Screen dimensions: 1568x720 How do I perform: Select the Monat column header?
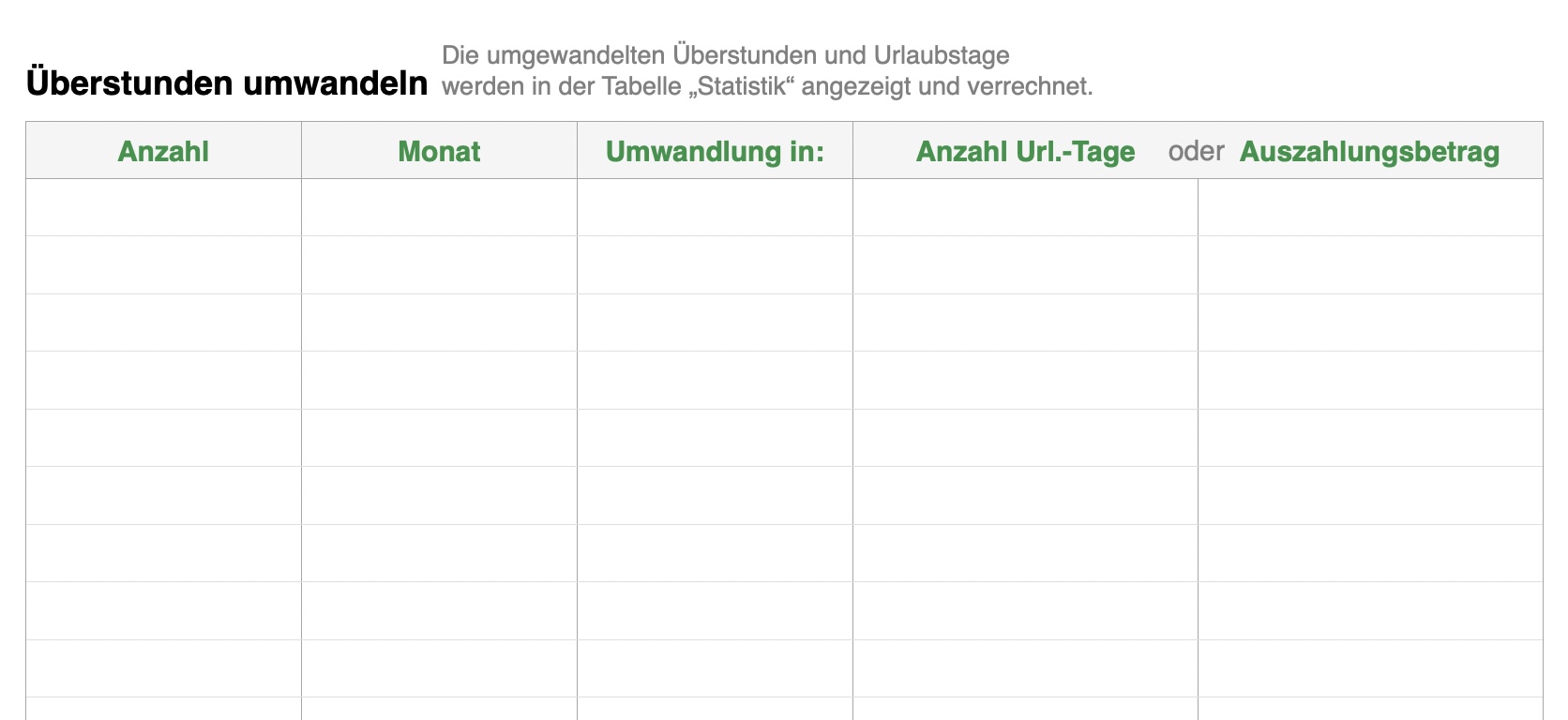click(x=439, y=151)
